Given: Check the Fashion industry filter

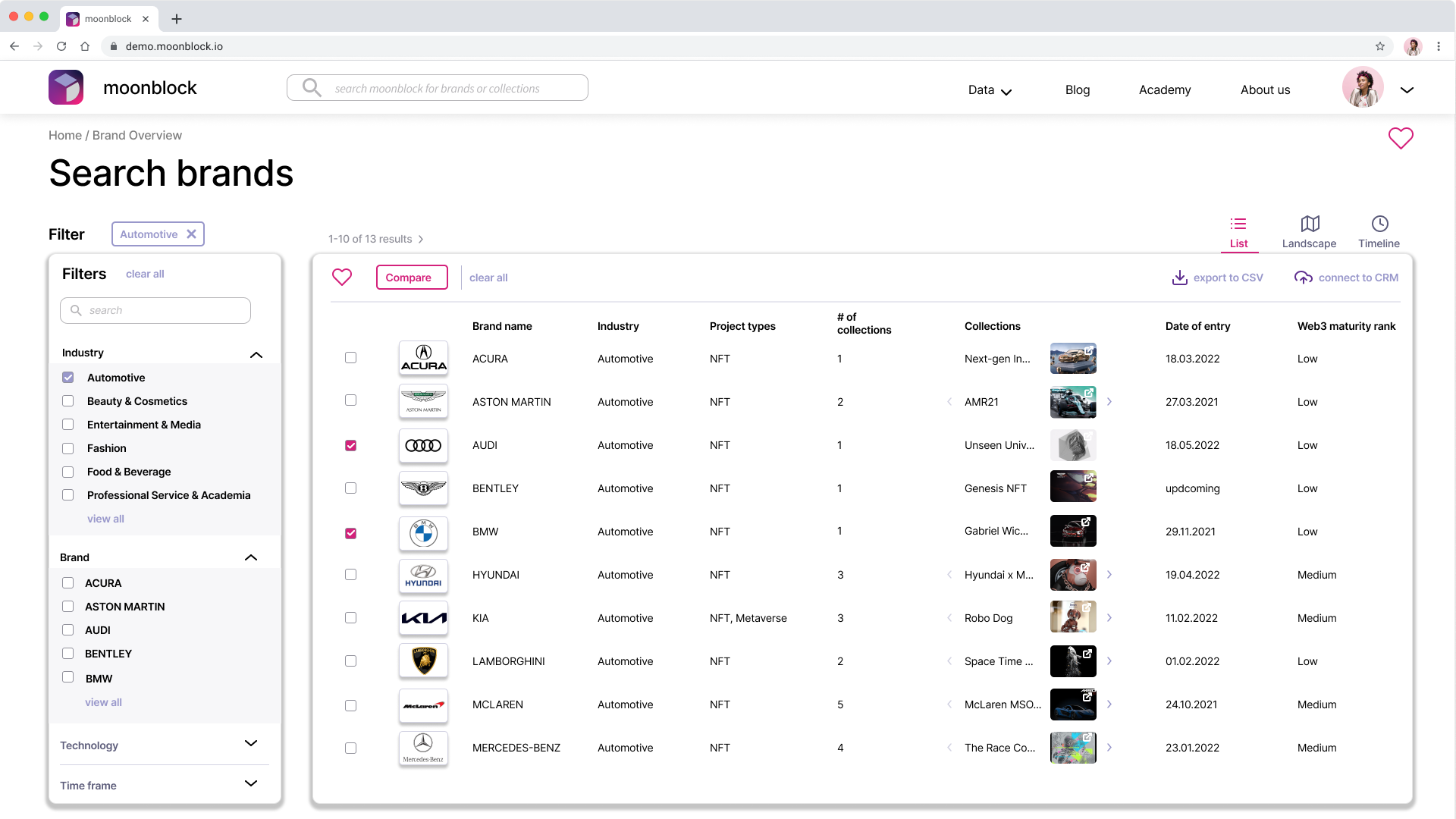Looking at the screenshot, I should pos(68,448).
